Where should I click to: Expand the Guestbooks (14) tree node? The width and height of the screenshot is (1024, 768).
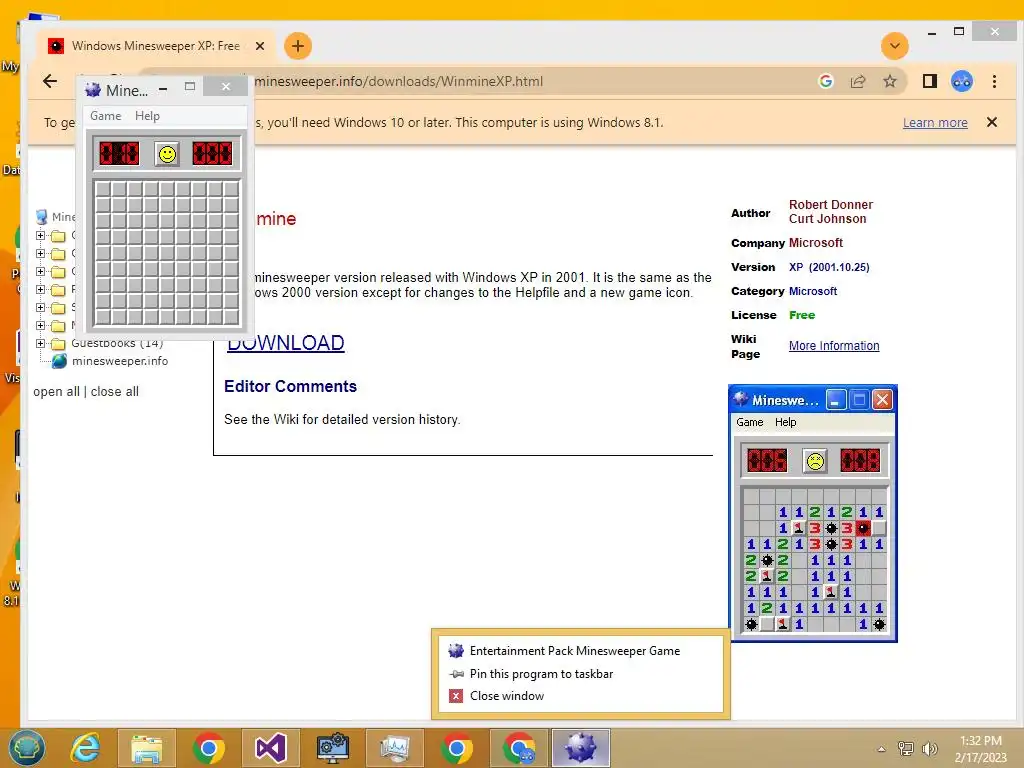(x=40, y=344)
